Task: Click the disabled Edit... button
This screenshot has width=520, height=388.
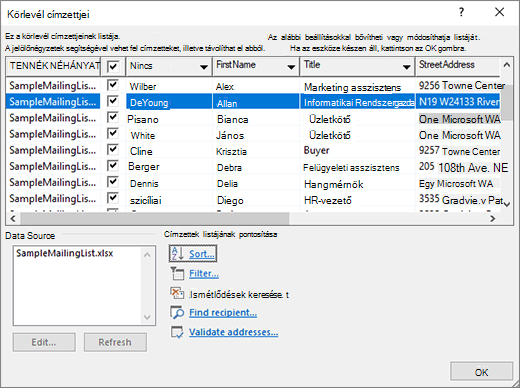Action: [x=44, y=342]
